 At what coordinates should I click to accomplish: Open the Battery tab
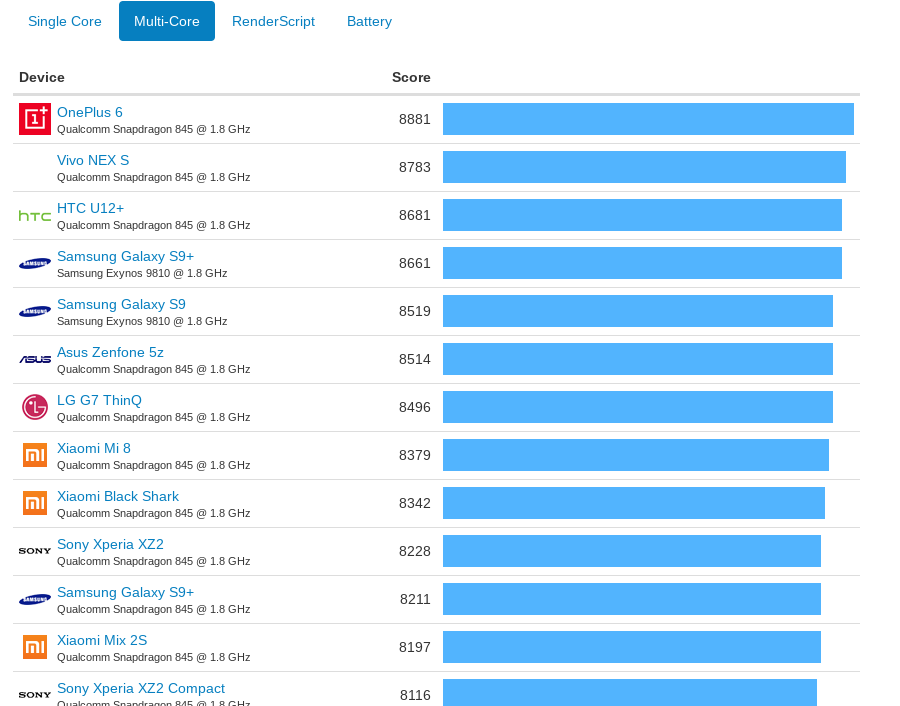tap(370, 21)
